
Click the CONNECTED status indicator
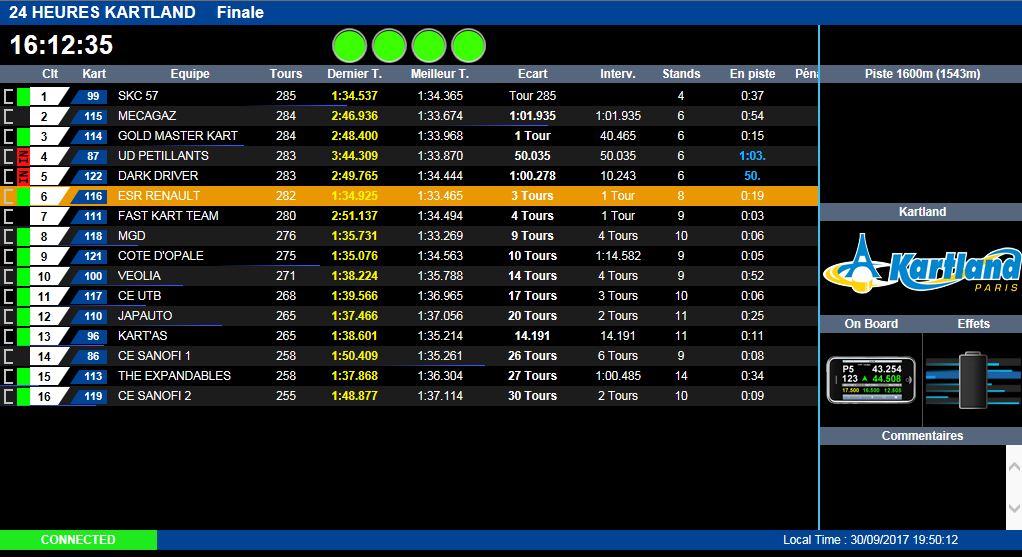point(78,539)
